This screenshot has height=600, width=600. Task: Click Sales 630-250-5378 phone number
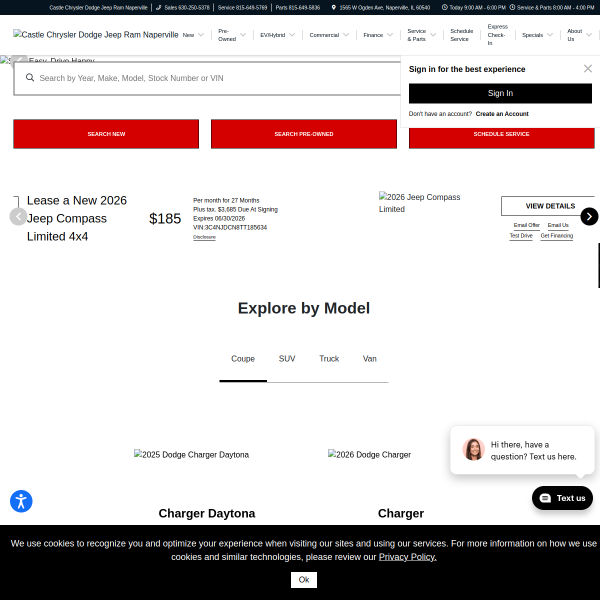(187, 7)
